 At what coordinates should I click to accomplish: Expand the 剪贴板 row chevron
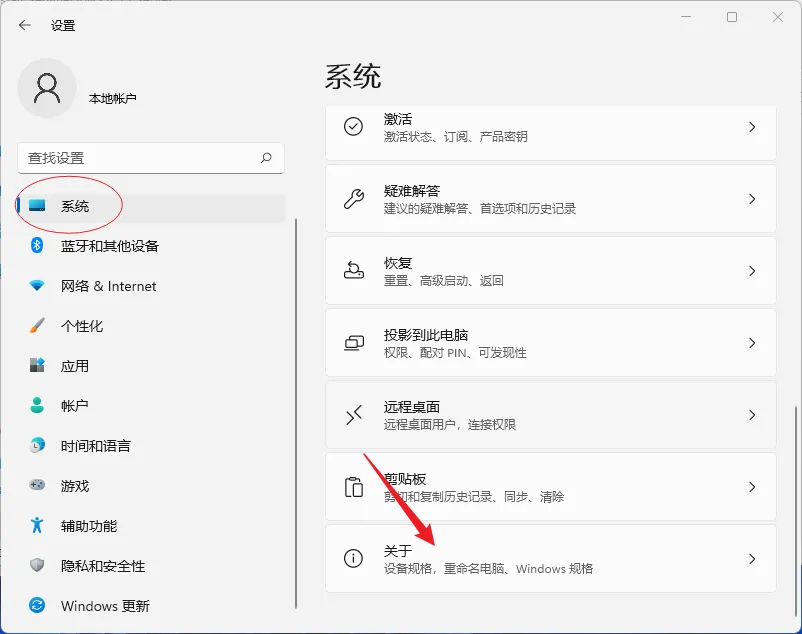click(752, 487)
